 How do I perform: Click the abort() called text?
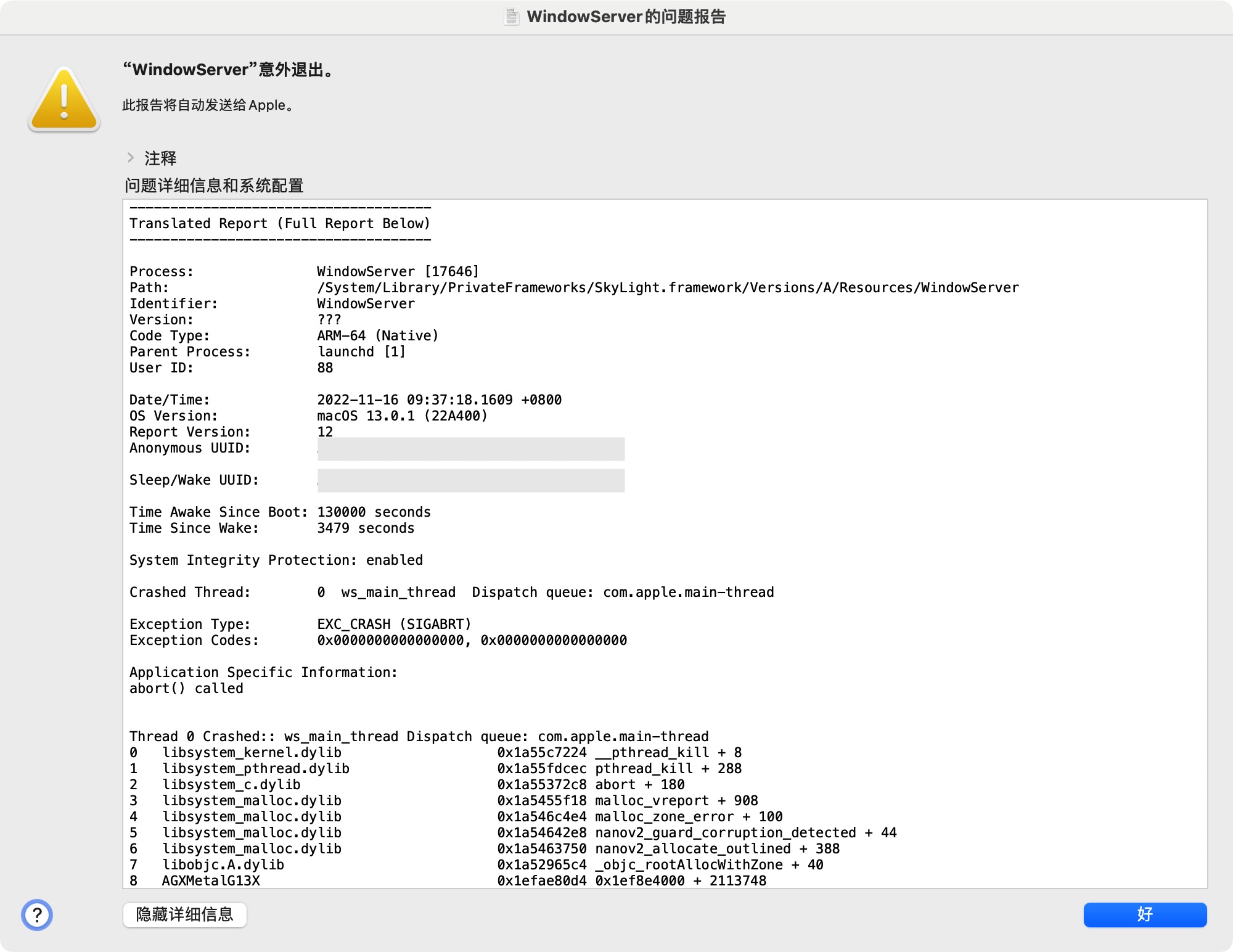pyautogui.click(x=186, y=688)
